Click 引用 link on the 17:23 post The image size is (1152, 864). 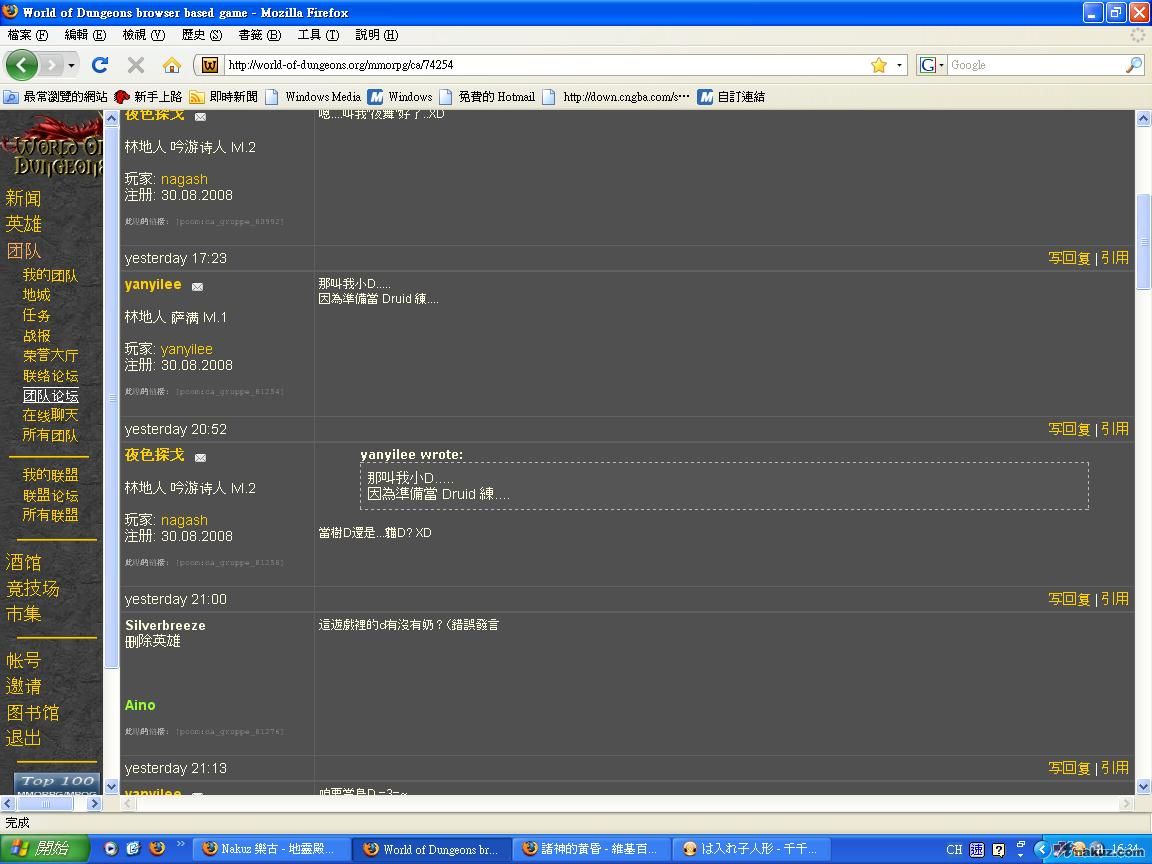click(x=1114, y=258)
